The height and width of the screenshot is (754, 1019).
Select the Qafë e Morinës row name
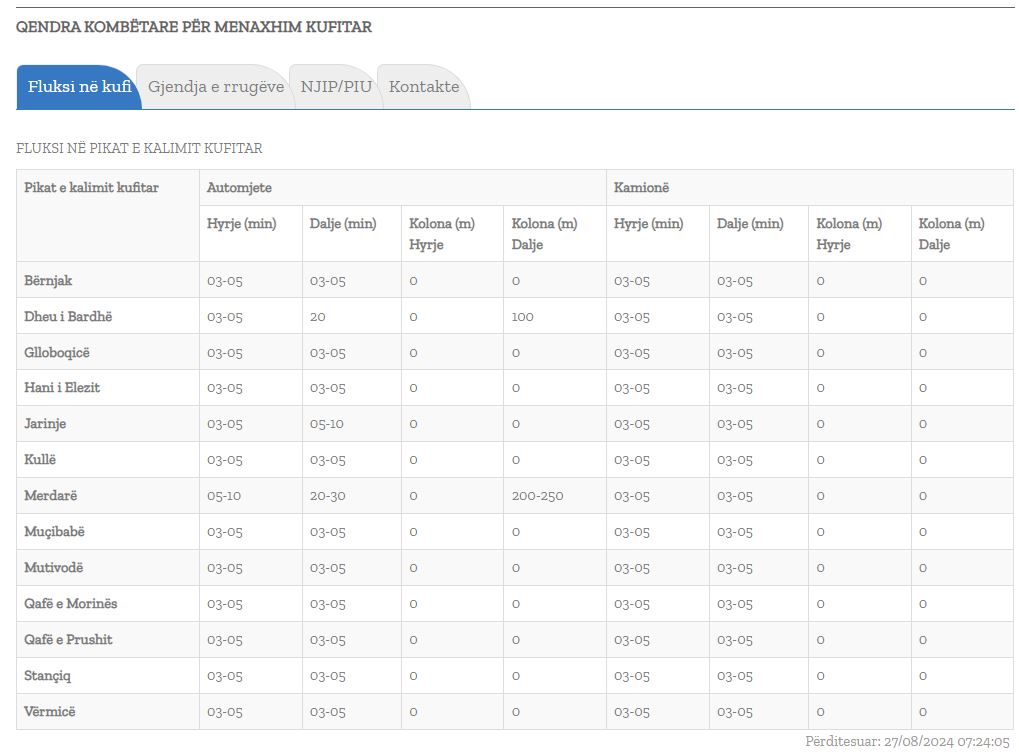coord(71,604)
